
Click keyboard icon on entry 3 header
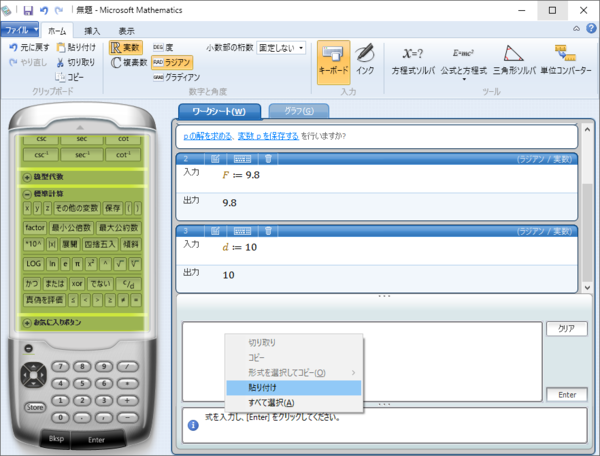point(242,231)
